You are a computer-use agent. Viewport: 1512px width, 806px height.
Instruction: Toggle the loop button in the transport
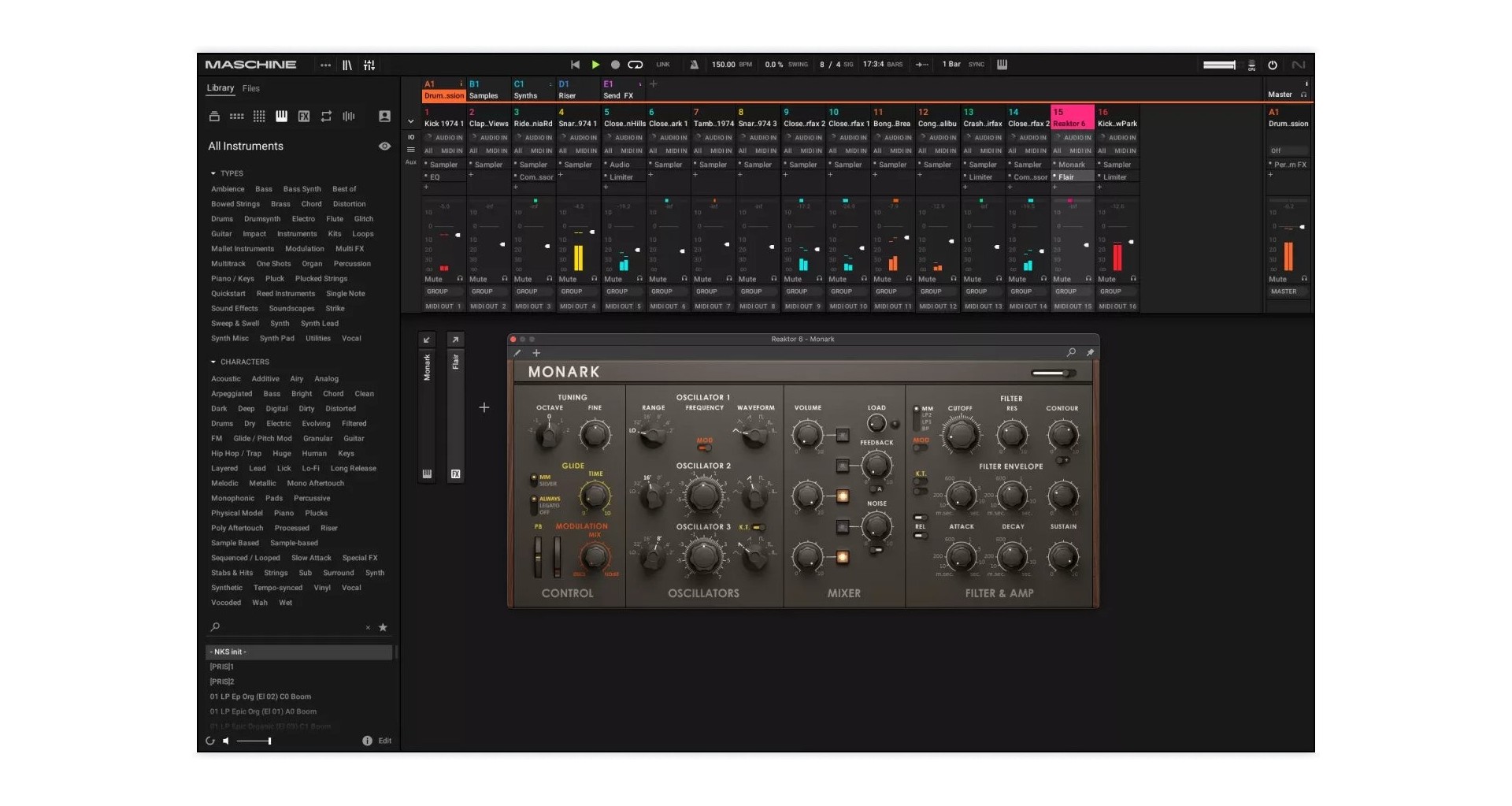(x=636, y=65)
